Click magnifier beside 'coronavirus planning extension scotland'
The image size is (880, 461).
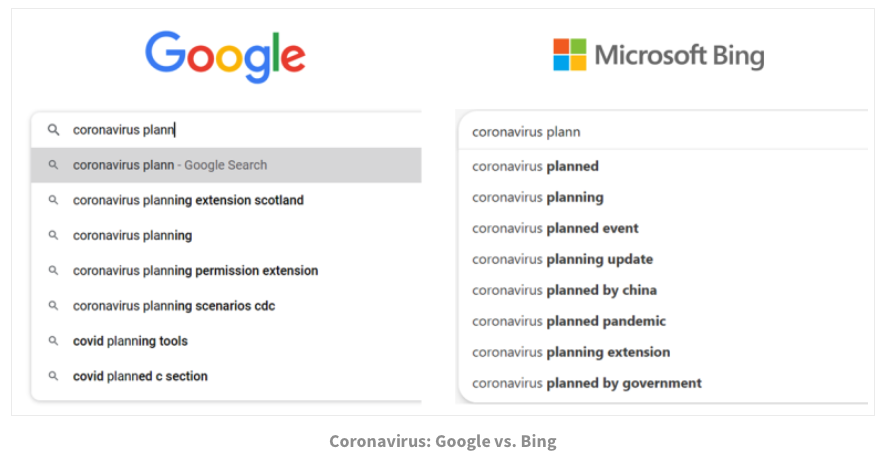tap(53, 200)
